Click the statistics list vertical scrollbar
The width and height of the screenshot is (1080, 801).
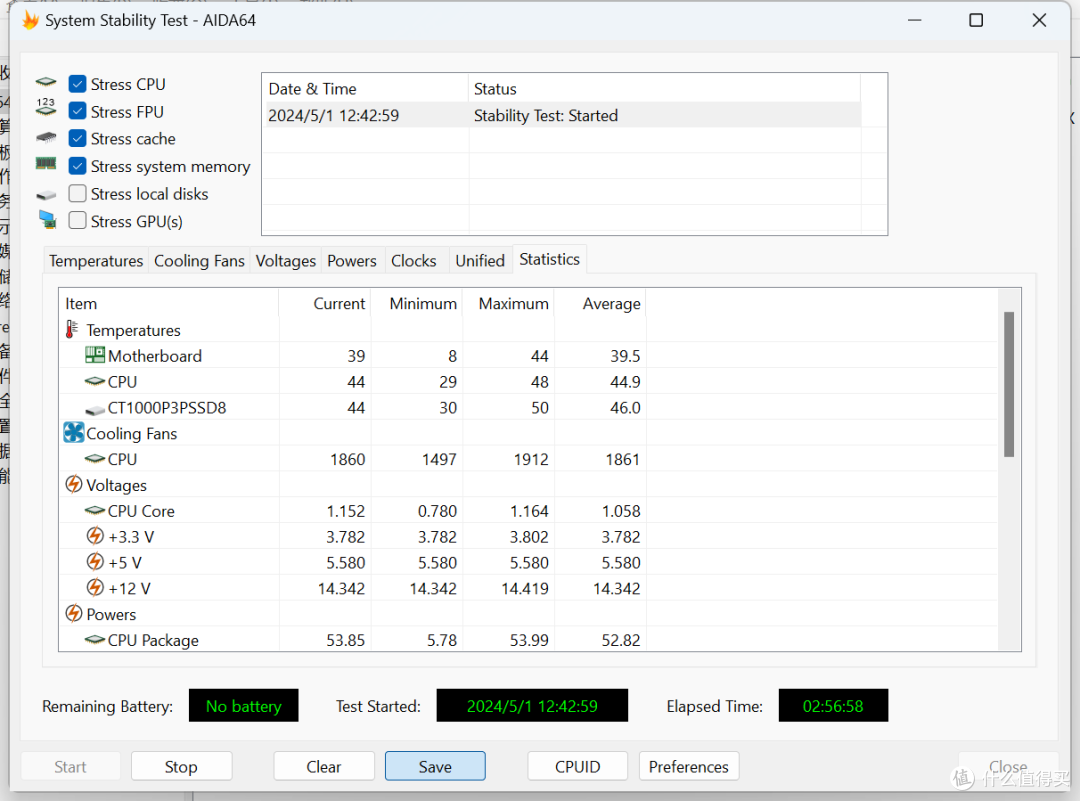tap(1008, 384)
